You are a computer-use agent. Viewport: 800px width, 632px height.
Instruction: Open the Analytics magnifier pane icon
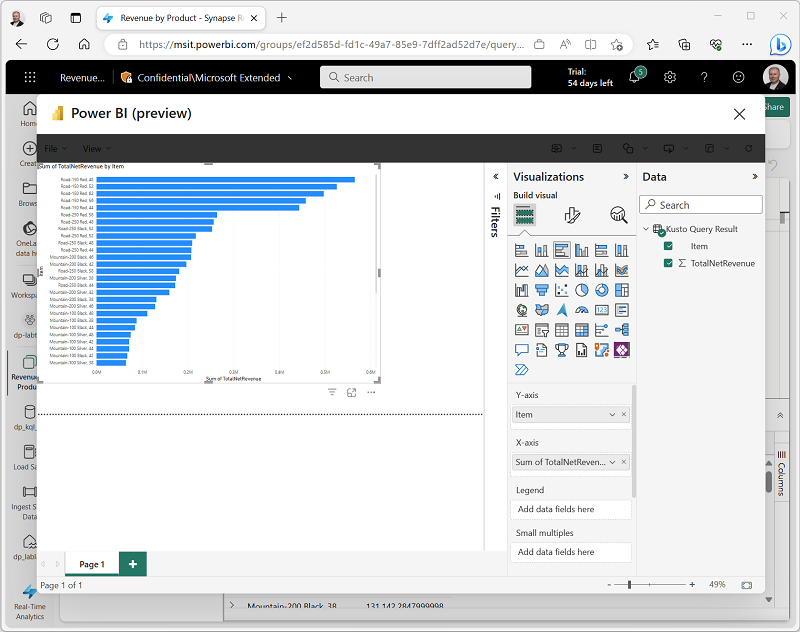point(619,215)
